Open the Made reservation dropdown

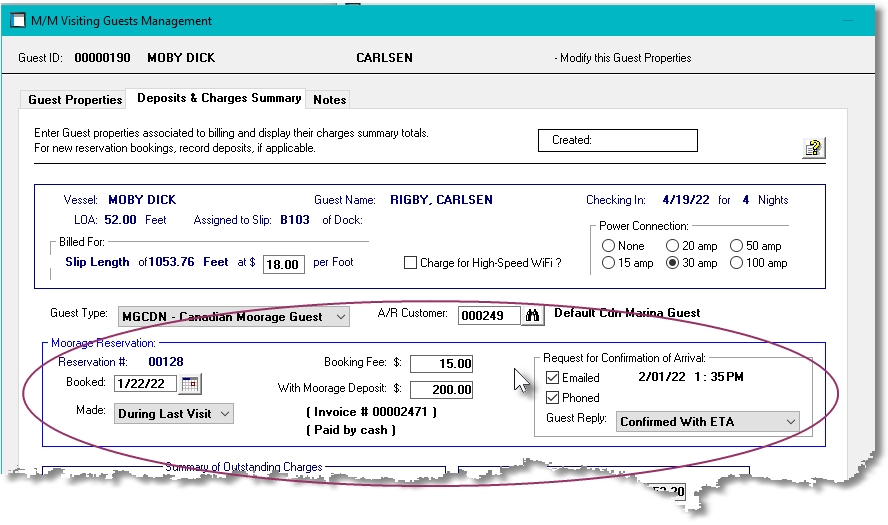[x=173, y=413]
